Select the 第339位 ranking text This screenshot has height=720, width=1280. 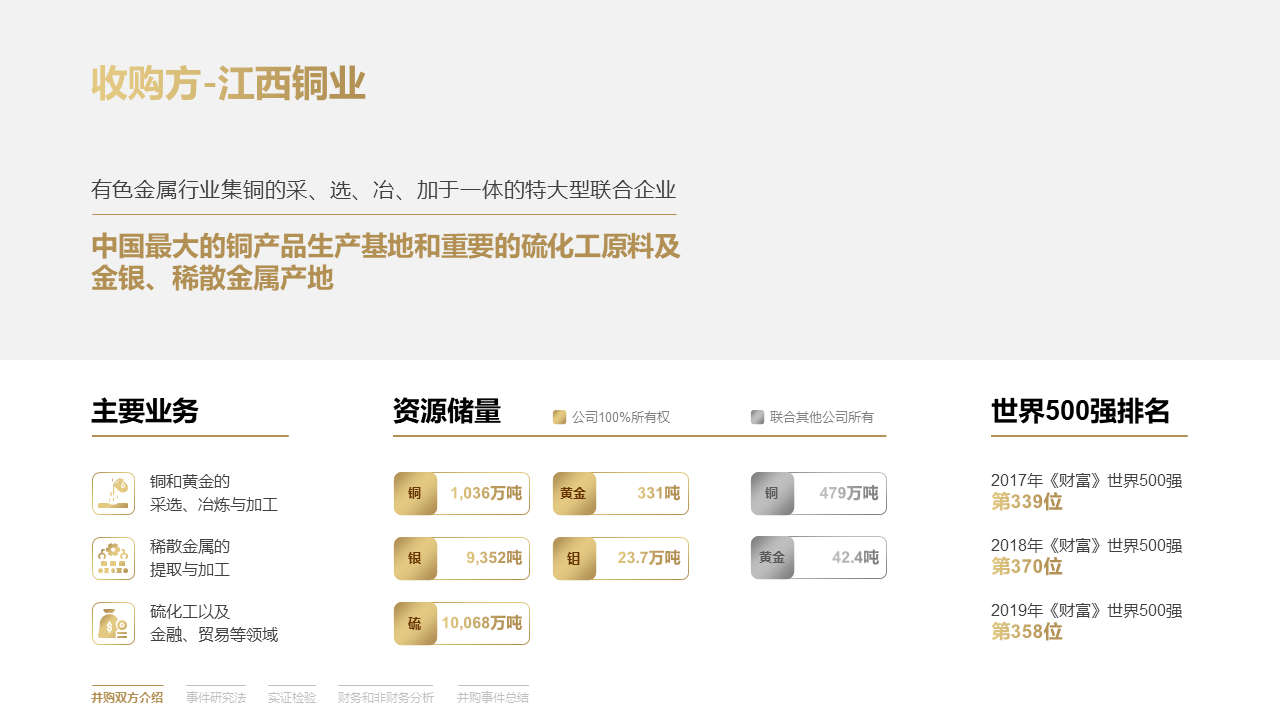(x=1027, y=502)
